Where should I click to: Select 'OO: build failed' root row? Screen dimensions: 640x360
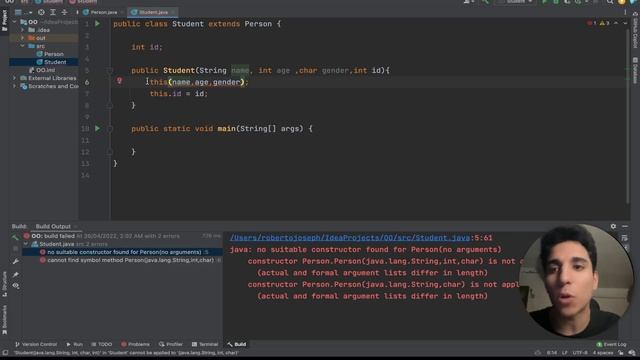[122, 236]
